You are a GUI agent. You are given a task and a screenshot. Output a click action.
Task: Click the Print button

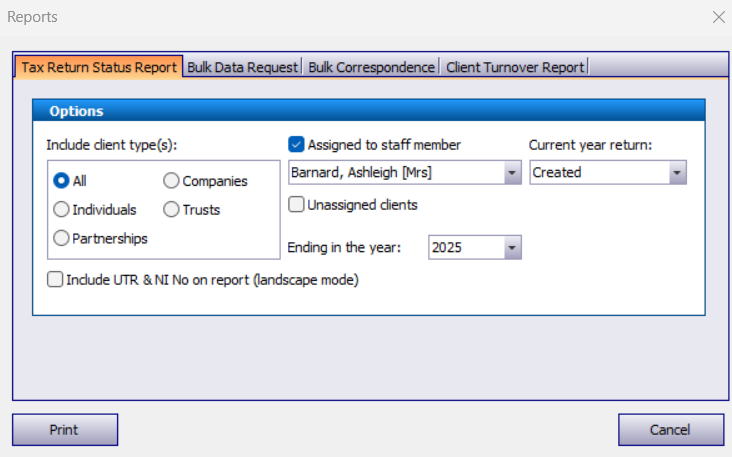pos(65,430)
